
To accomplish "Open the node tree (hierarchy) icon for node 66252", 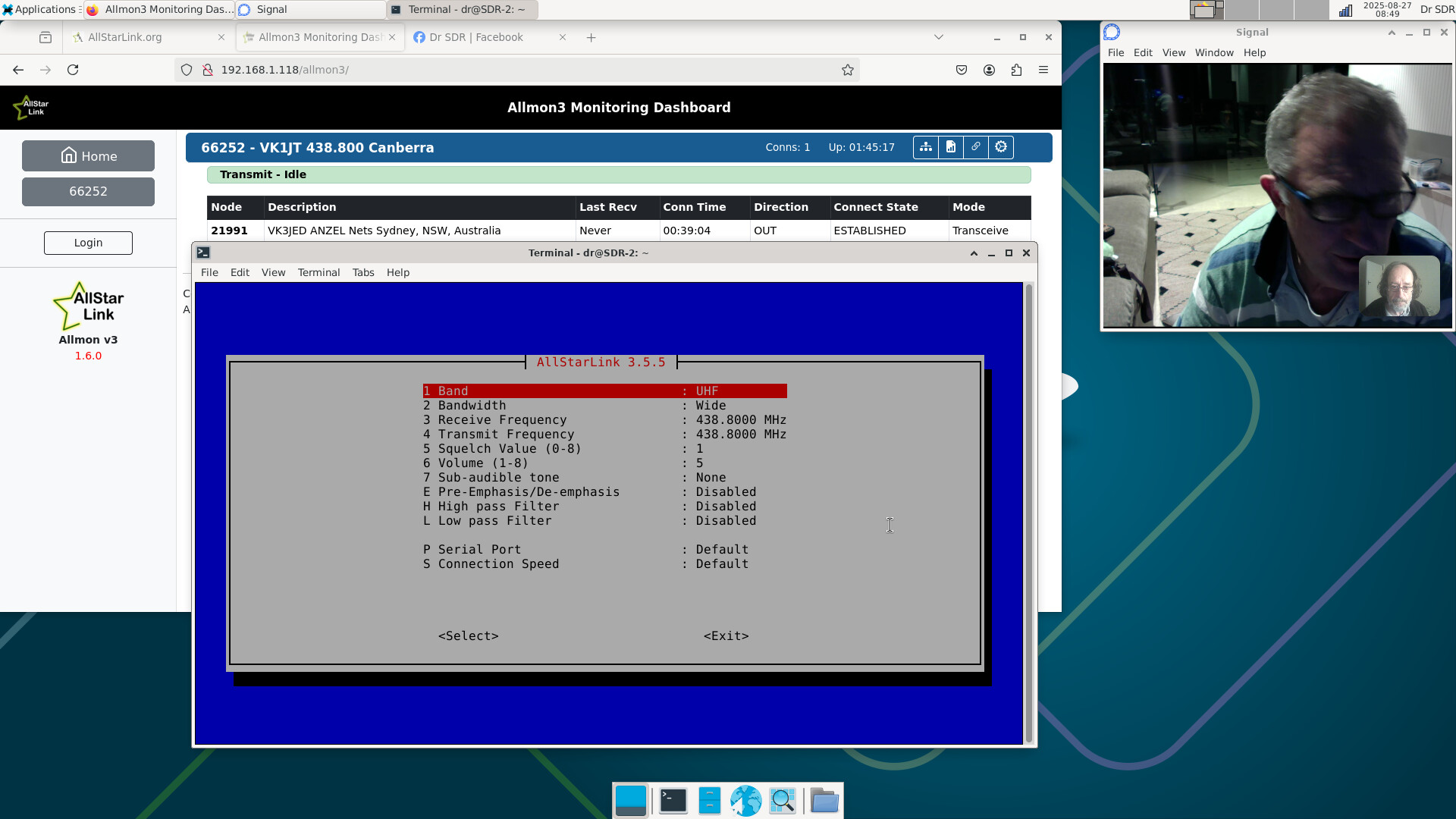I will click(925, 147).
